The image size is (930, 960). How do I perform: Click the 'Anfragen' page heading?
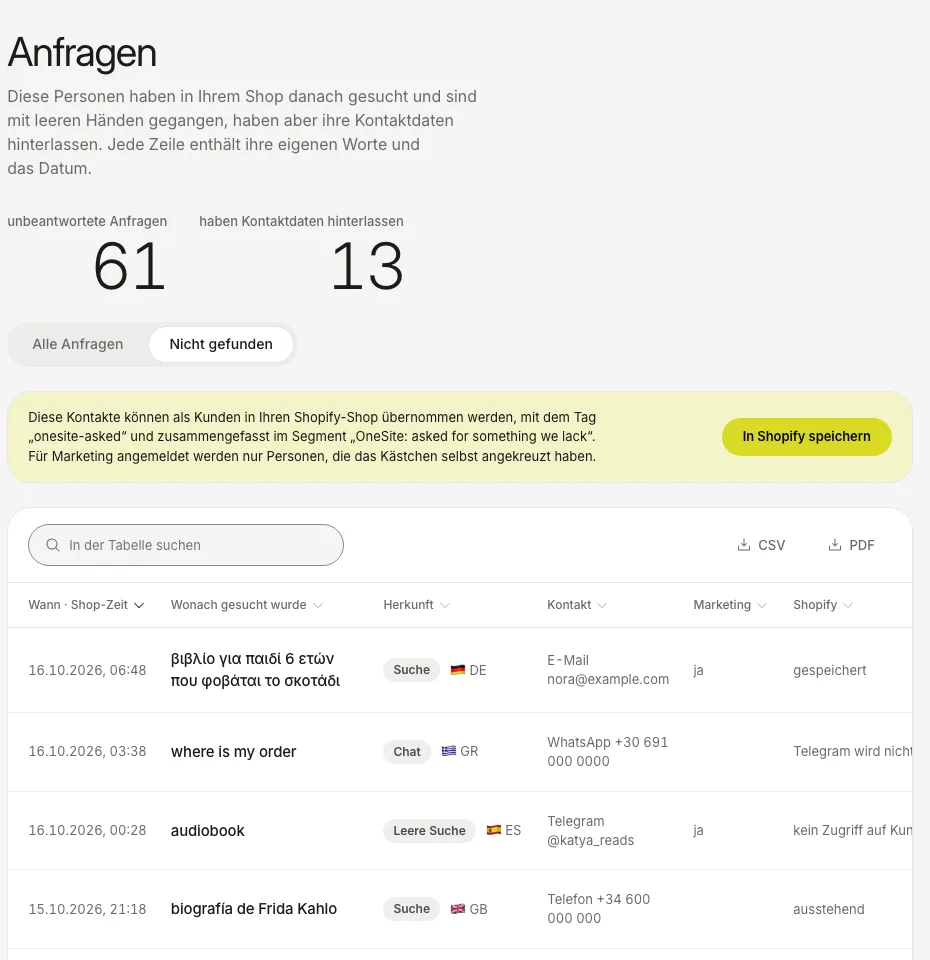point(82,53)
